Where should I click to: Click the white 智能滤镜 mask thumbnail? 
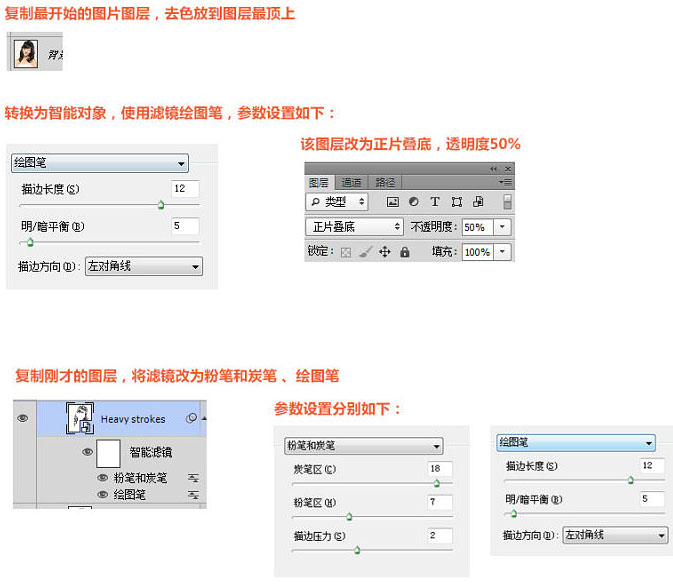tap(108, 453)
